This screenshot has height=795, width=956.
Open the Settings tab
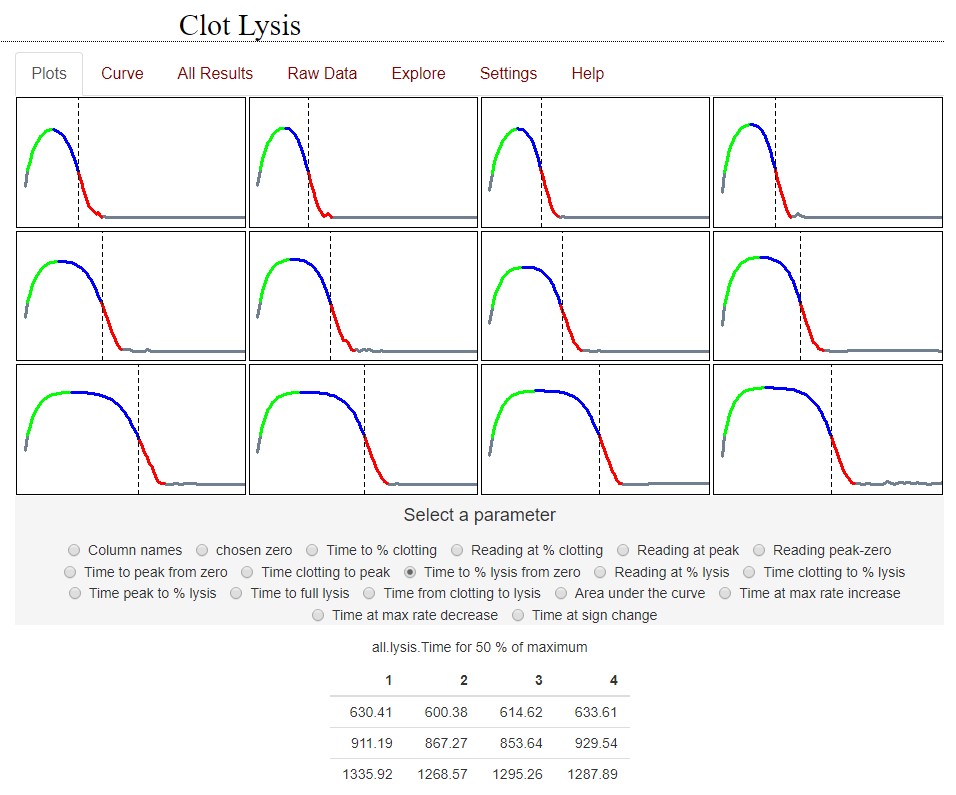(508, 74)
